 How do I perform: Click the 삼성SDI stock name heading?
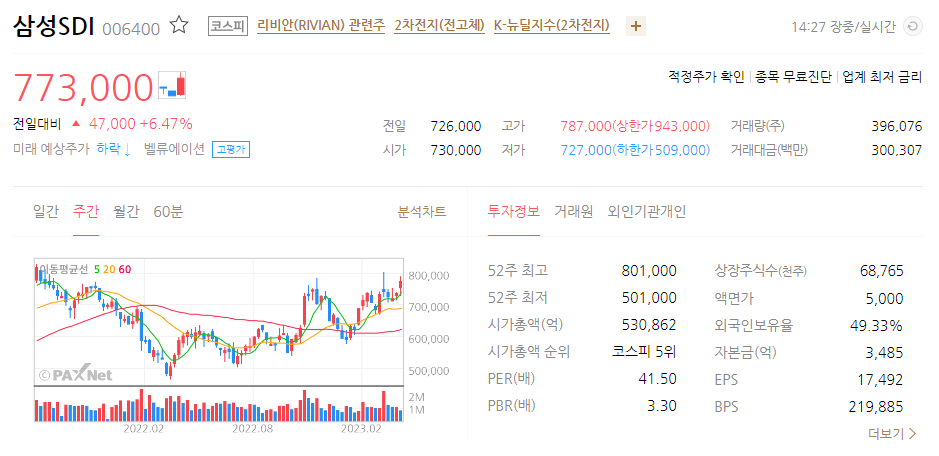pos(53,26)
